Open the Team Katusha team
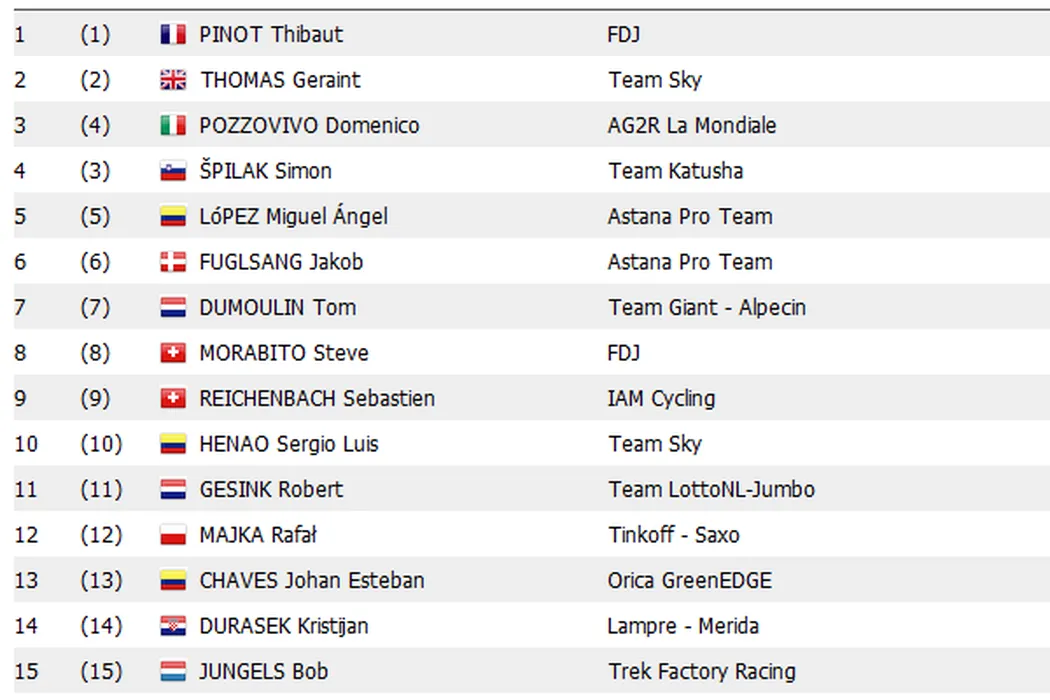 tap(675, 172)
